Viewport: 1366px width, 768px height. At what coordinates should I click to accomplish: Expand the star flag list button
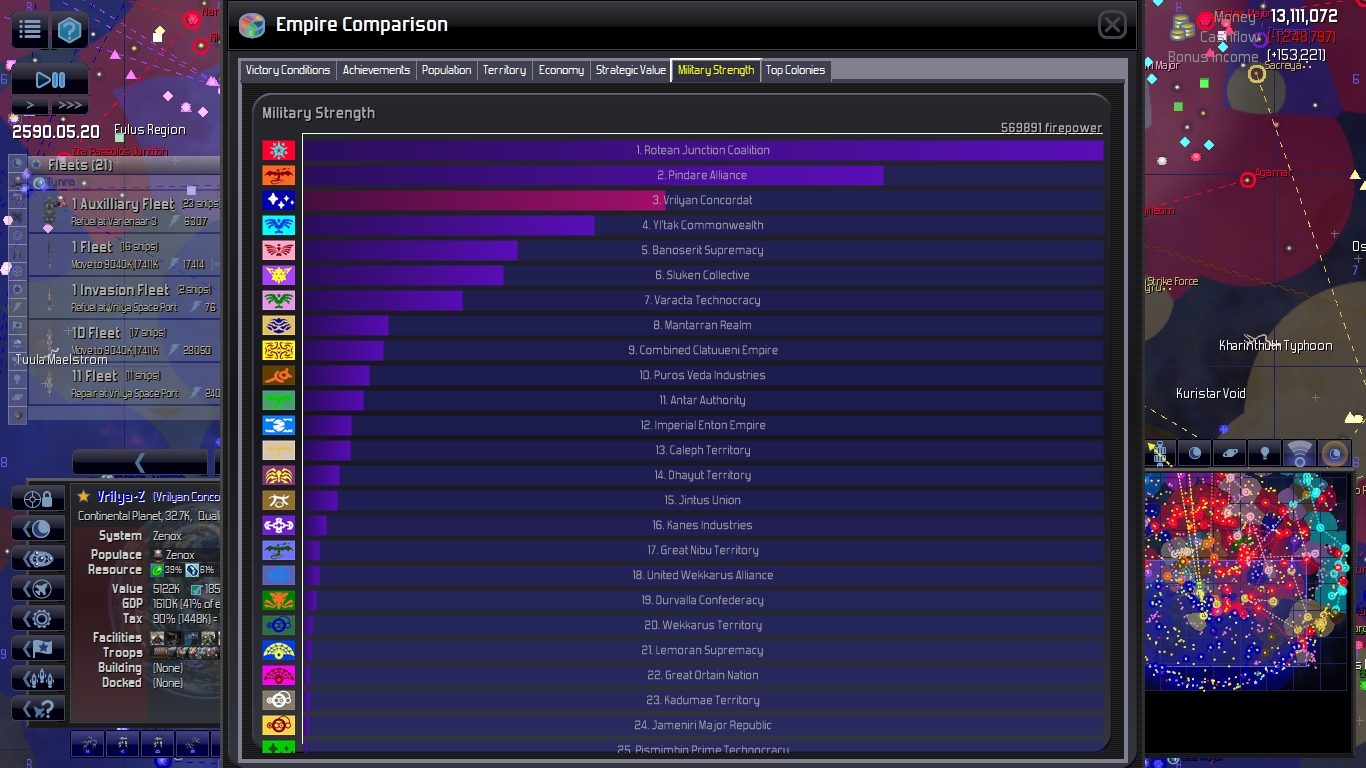[x=38, y=648]
